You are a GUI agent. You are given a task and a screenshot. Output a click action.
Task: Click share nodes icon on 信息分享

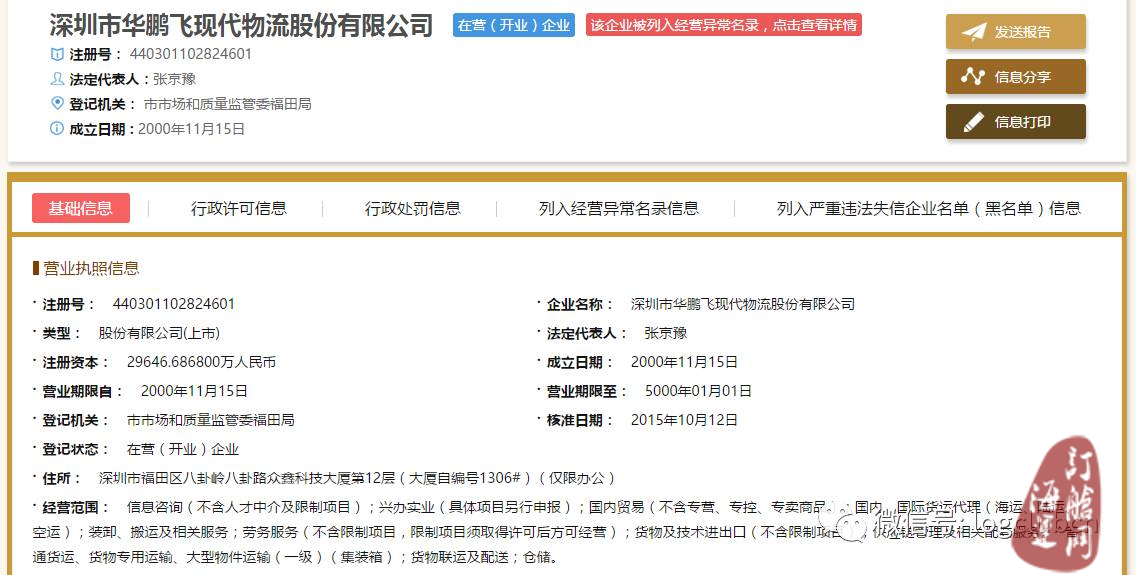pyautogui.click(x=973, y=76)
